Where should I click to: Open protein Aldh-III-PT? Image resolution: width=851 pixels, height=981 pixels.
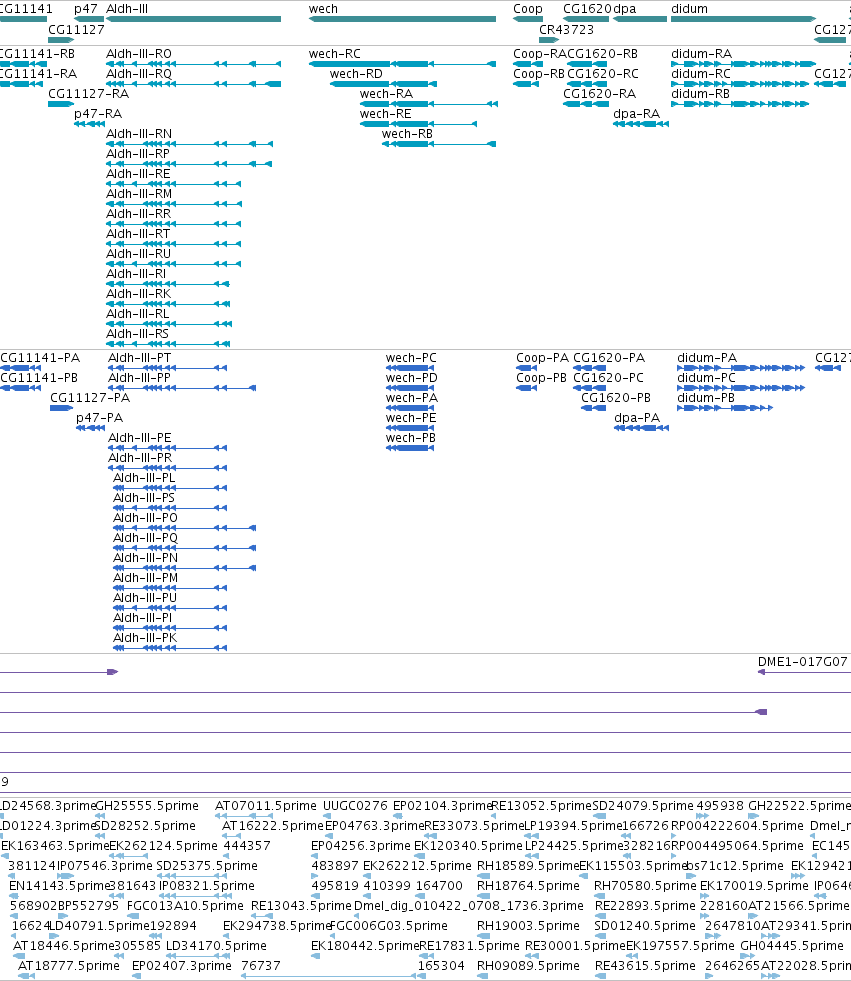(140, 358)
